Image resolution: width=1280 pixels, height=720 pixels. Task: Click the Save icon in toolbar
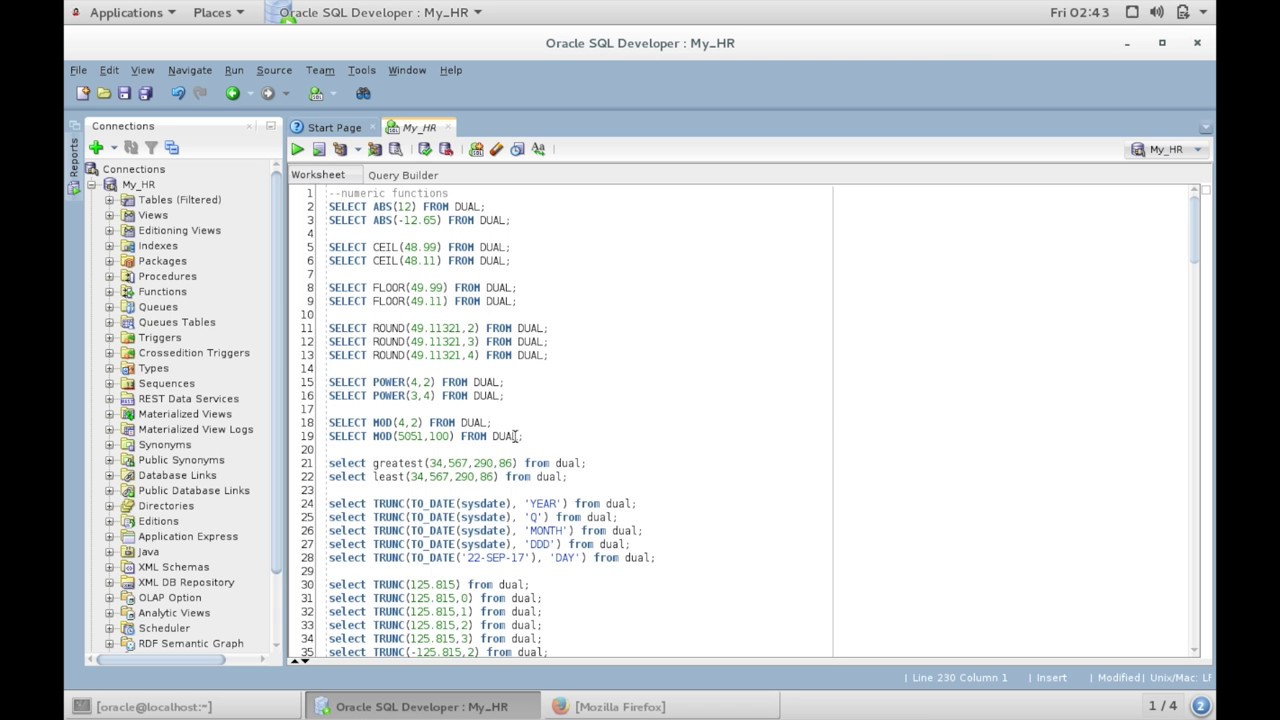coord(124,93)
